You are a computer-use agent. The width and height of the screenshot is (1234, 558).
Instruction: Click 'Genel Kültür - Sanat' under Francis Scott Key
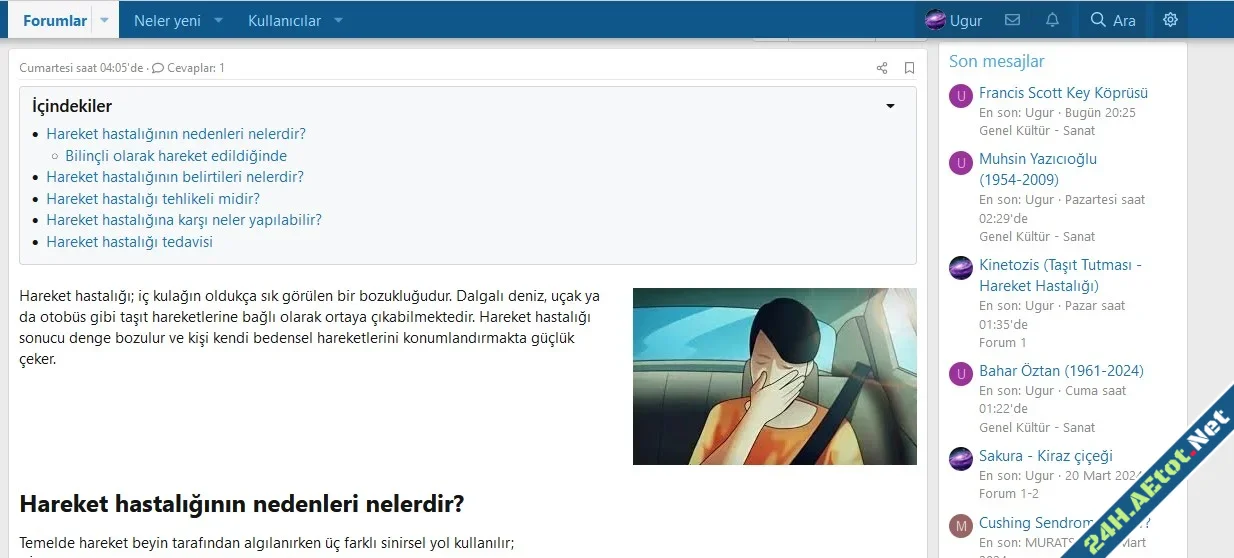click(x=1037, y=130)
